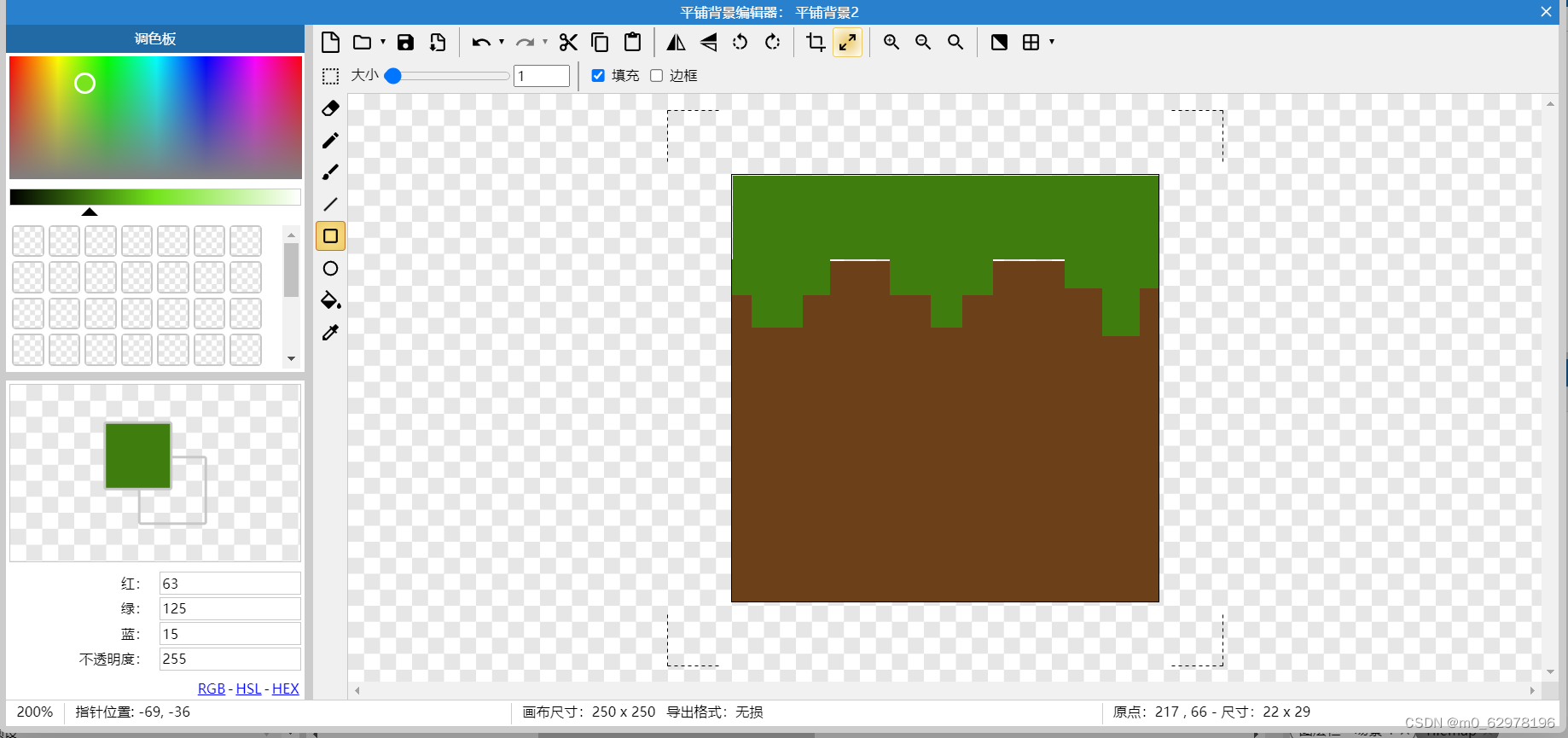
Task: Flip the image vertically
Action: (x=708, y=42)
